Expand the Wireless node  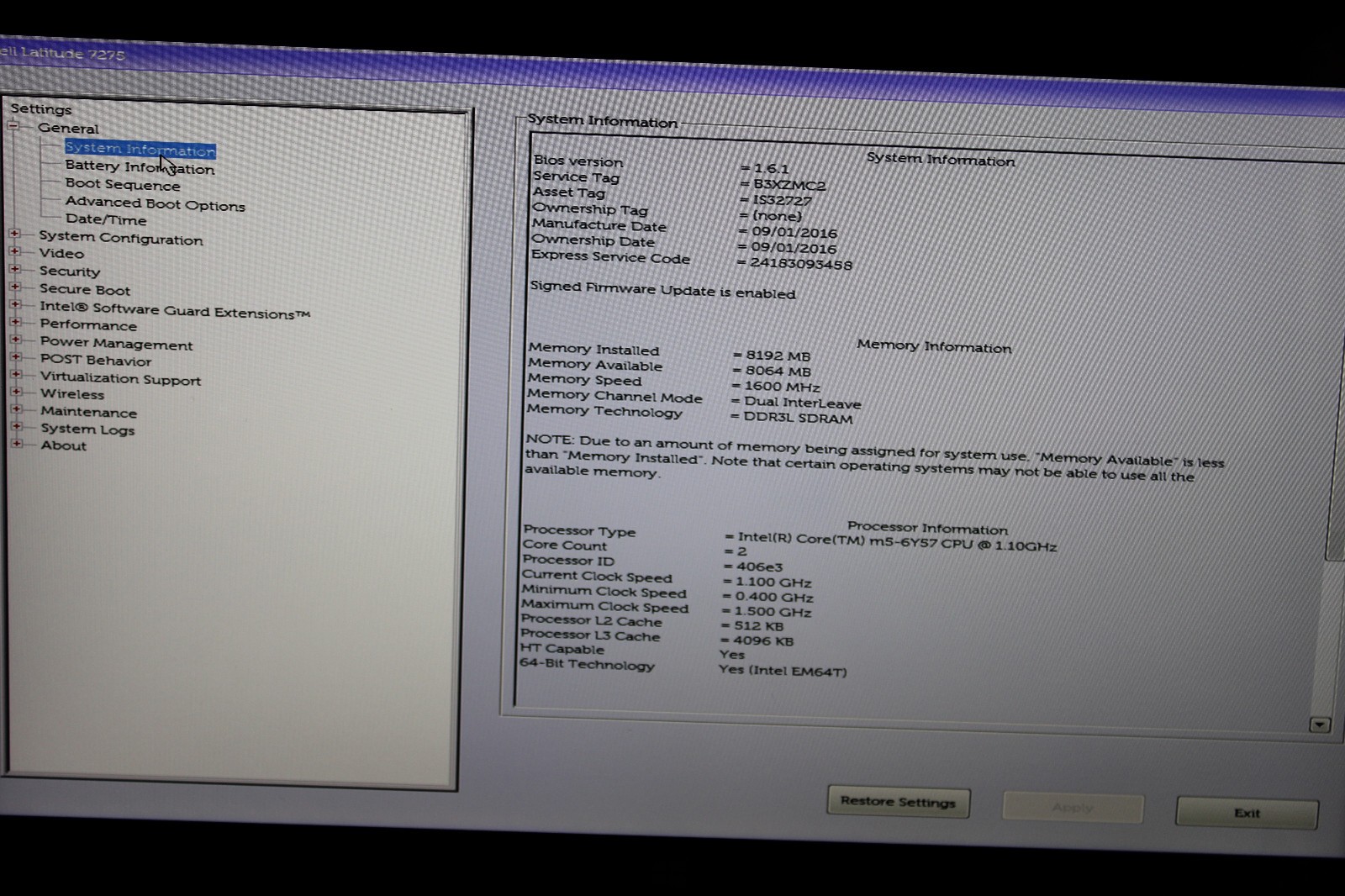pyautogui.click(x=16, y=392)
